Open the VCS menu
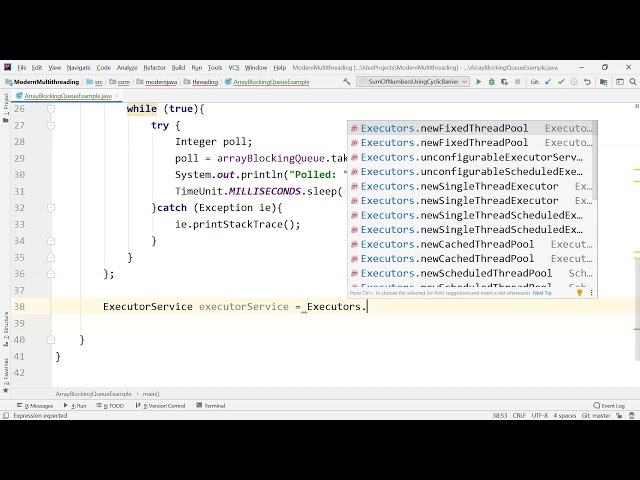Image resolution: width=640 pixels, height=480 pixels. click(x=233, y=67)
